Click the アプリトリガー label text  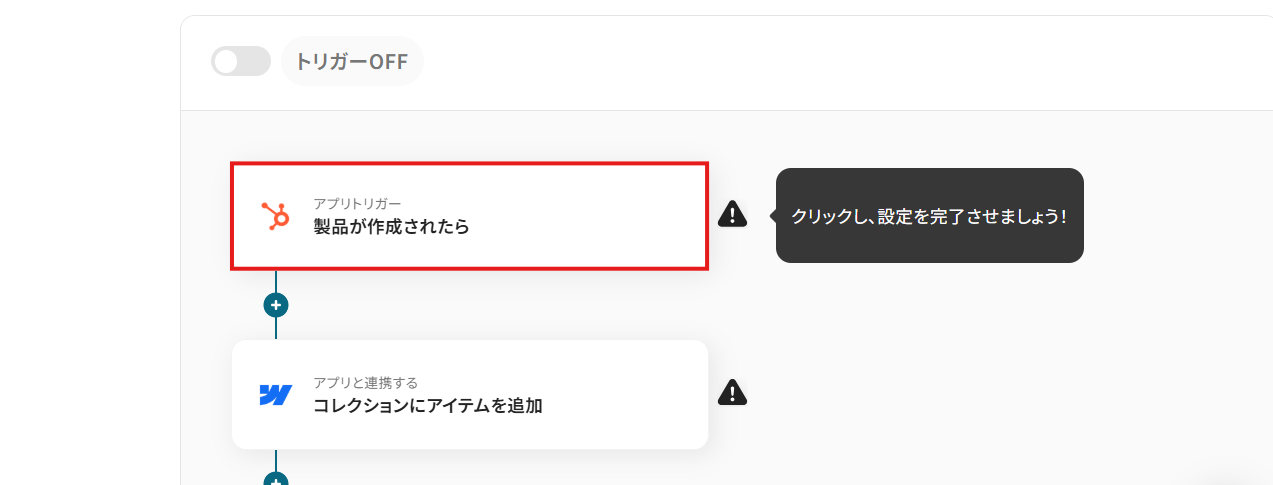point(357,204)
